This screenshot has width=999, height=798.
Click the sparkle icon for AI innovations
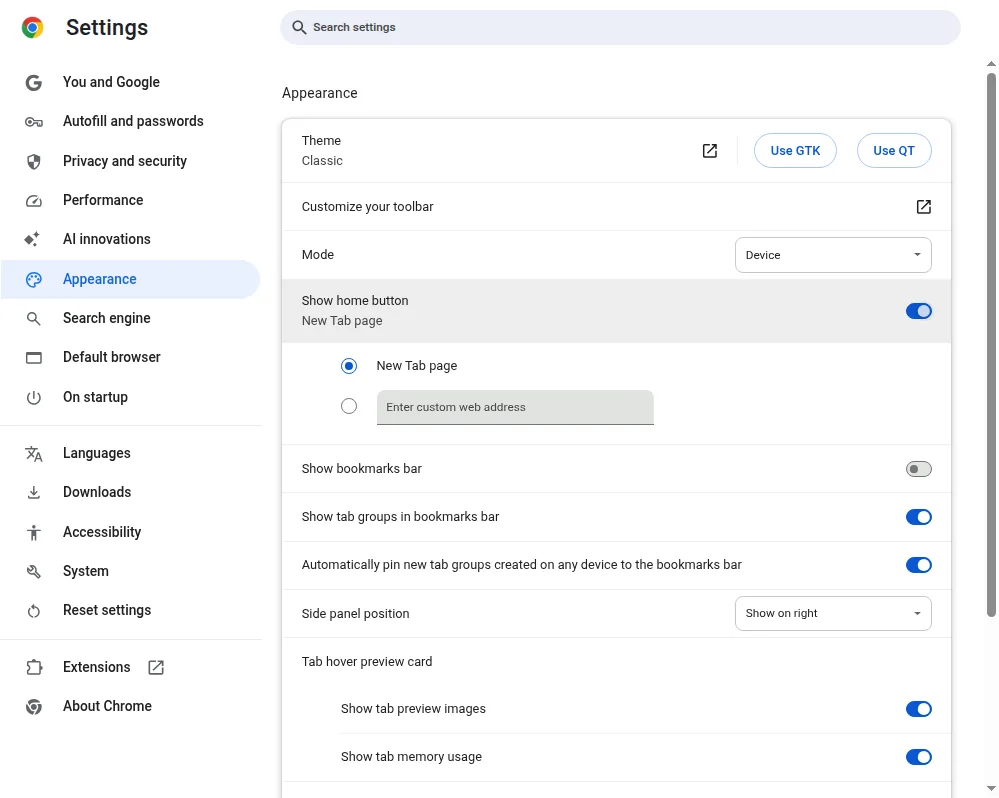click(x=32, y=239)
